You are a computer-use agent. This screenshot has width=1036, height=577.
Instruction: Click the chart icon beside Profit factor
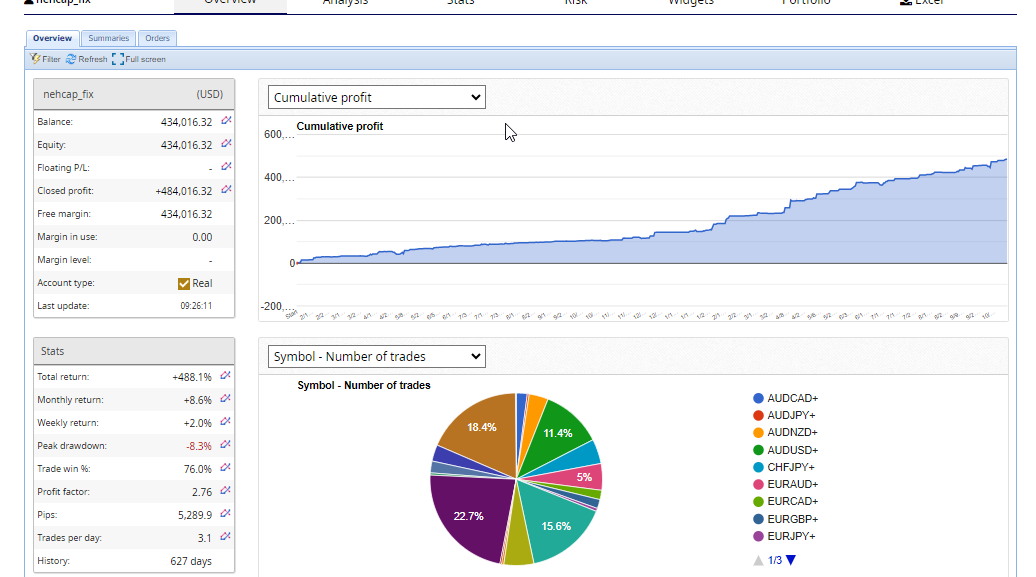226,491
